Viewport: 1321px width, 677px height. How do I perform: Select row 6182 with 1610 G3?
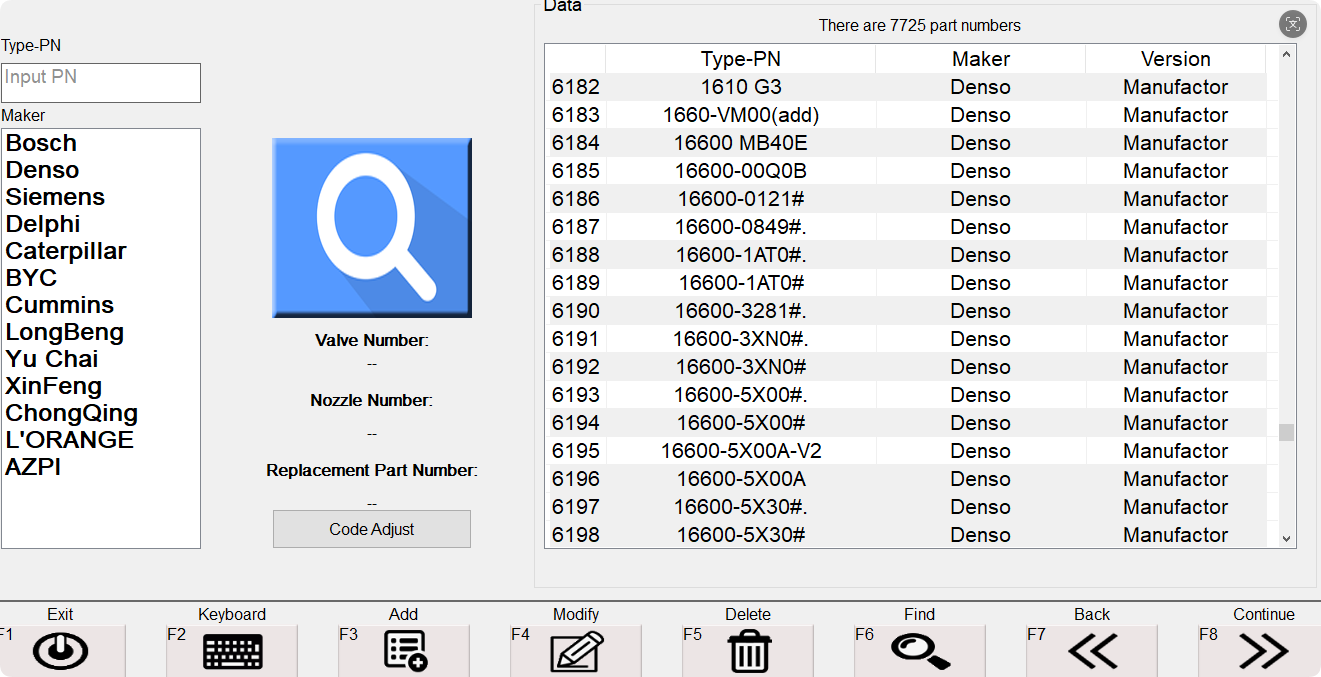(739, 87)
